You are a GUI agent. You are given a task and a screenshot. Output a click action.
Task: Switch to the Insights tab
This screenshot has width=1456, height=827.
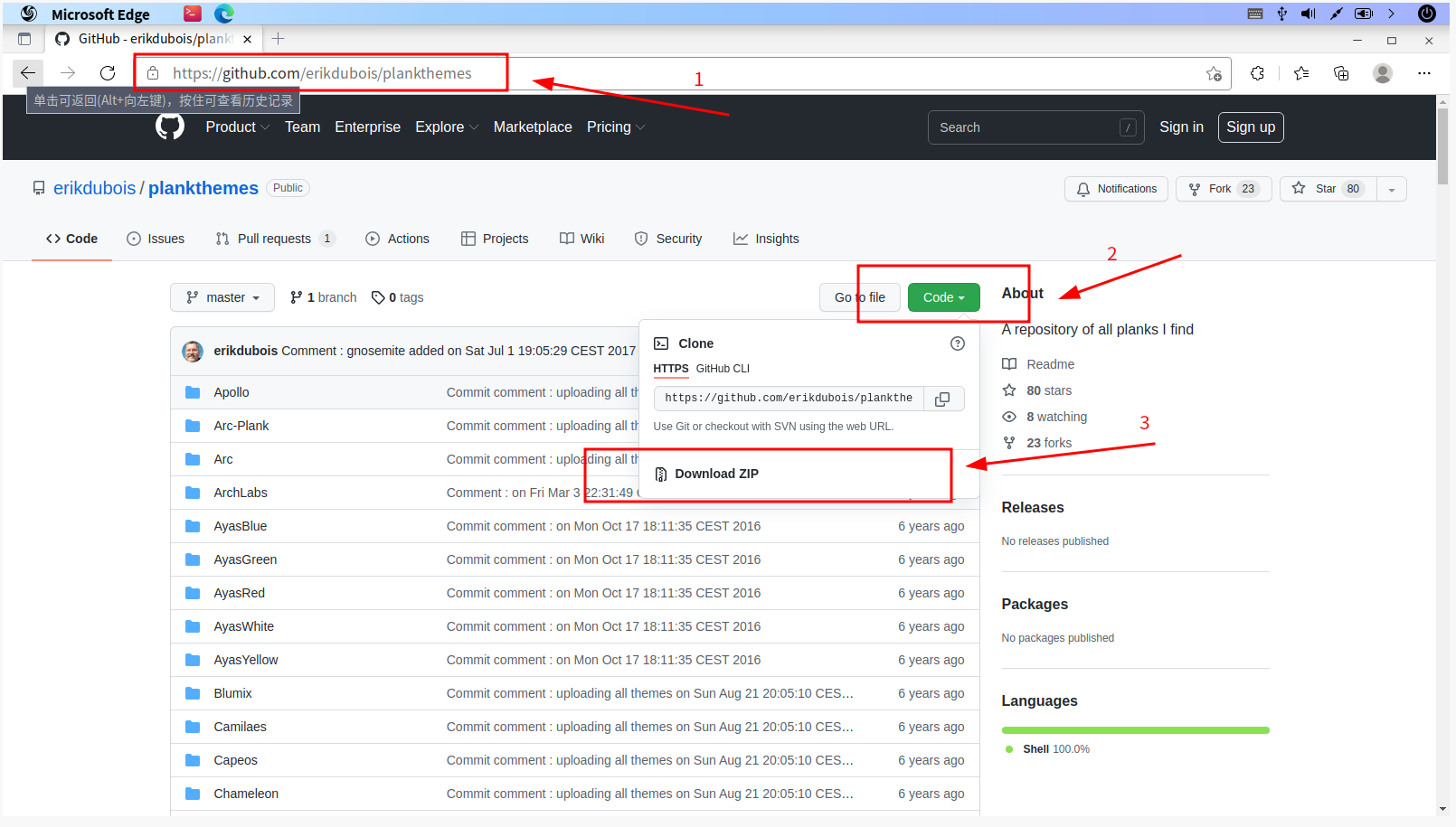point(766,239)
